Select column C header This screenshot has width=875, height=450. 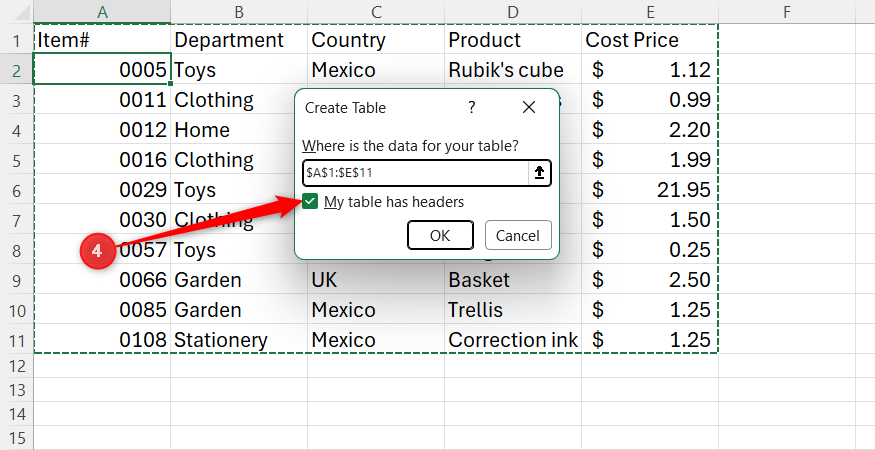coord(376,12)
